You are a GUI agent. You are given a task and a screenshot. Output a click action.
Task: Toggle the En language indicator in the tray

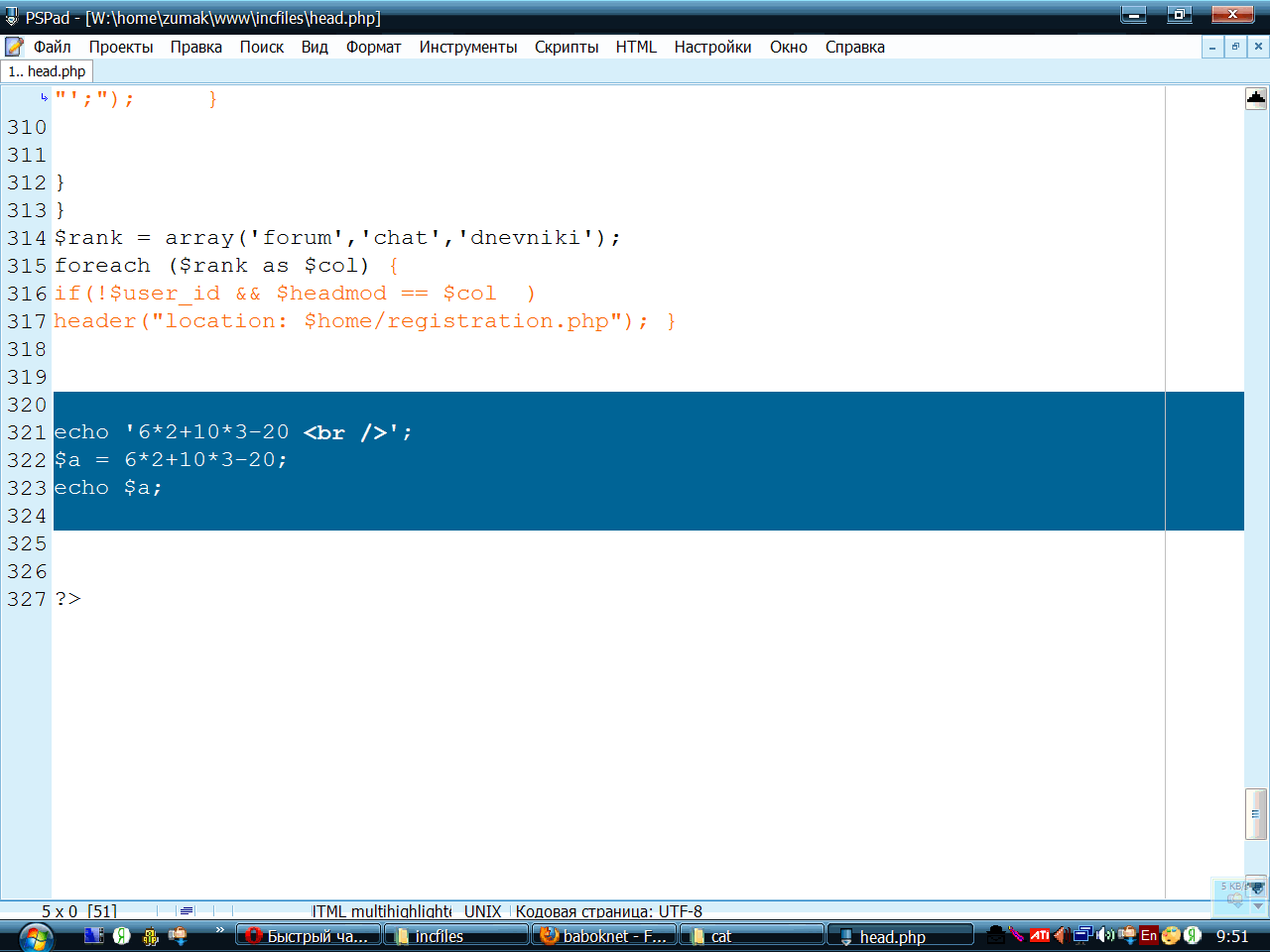pos(1148,935)
